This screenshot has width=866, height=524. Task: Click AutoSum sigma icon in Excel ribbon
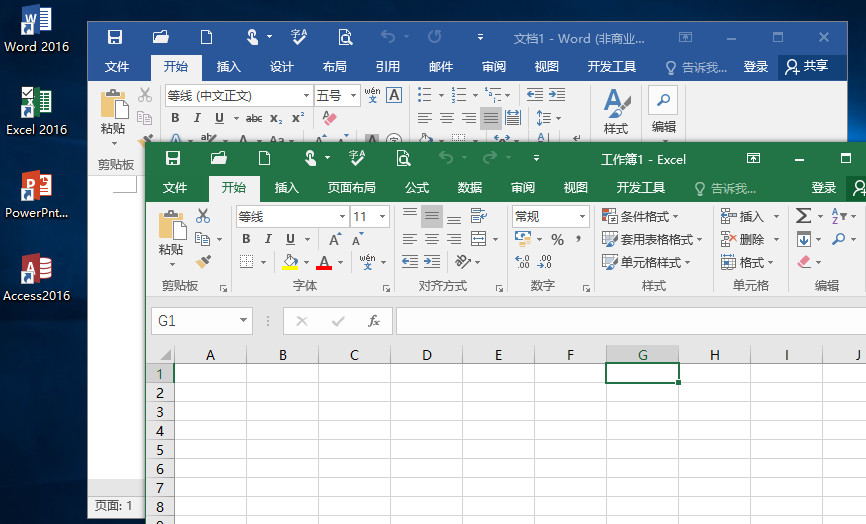coord(803,216)
